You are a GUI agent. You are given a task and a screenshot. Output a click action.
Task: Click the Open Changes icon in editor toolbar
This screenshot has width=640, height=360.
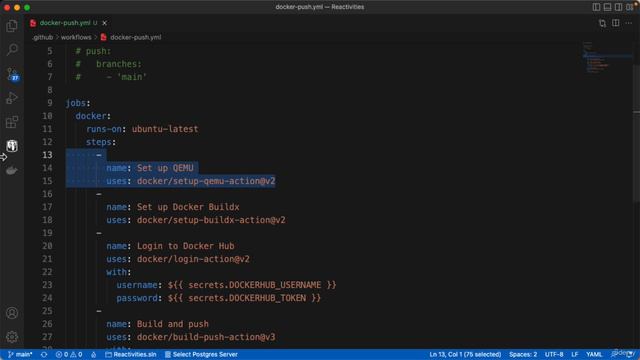click(x=602, y=23)
